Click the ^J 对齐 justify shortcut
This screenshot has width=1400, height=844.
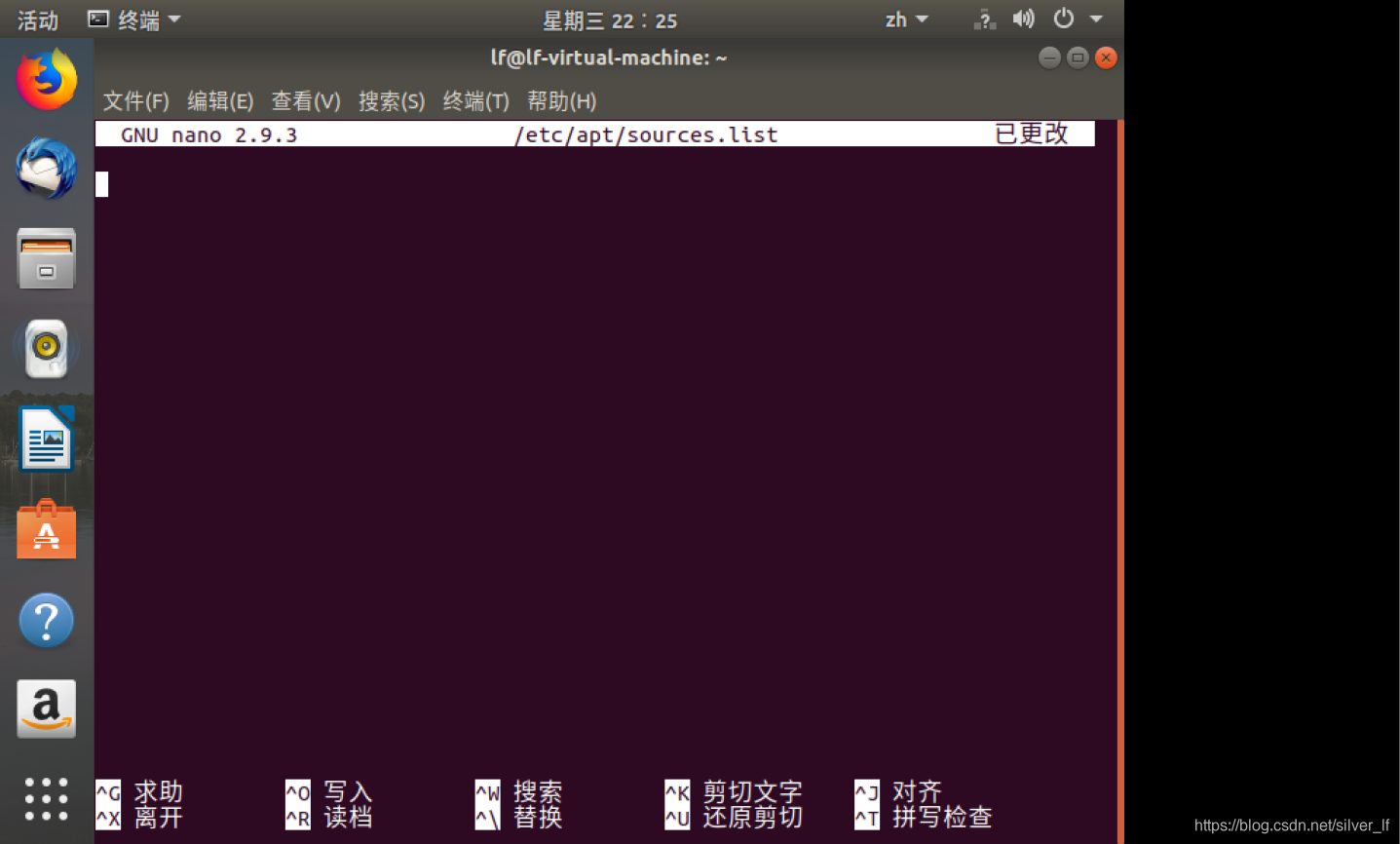click(x=898, y=791)
